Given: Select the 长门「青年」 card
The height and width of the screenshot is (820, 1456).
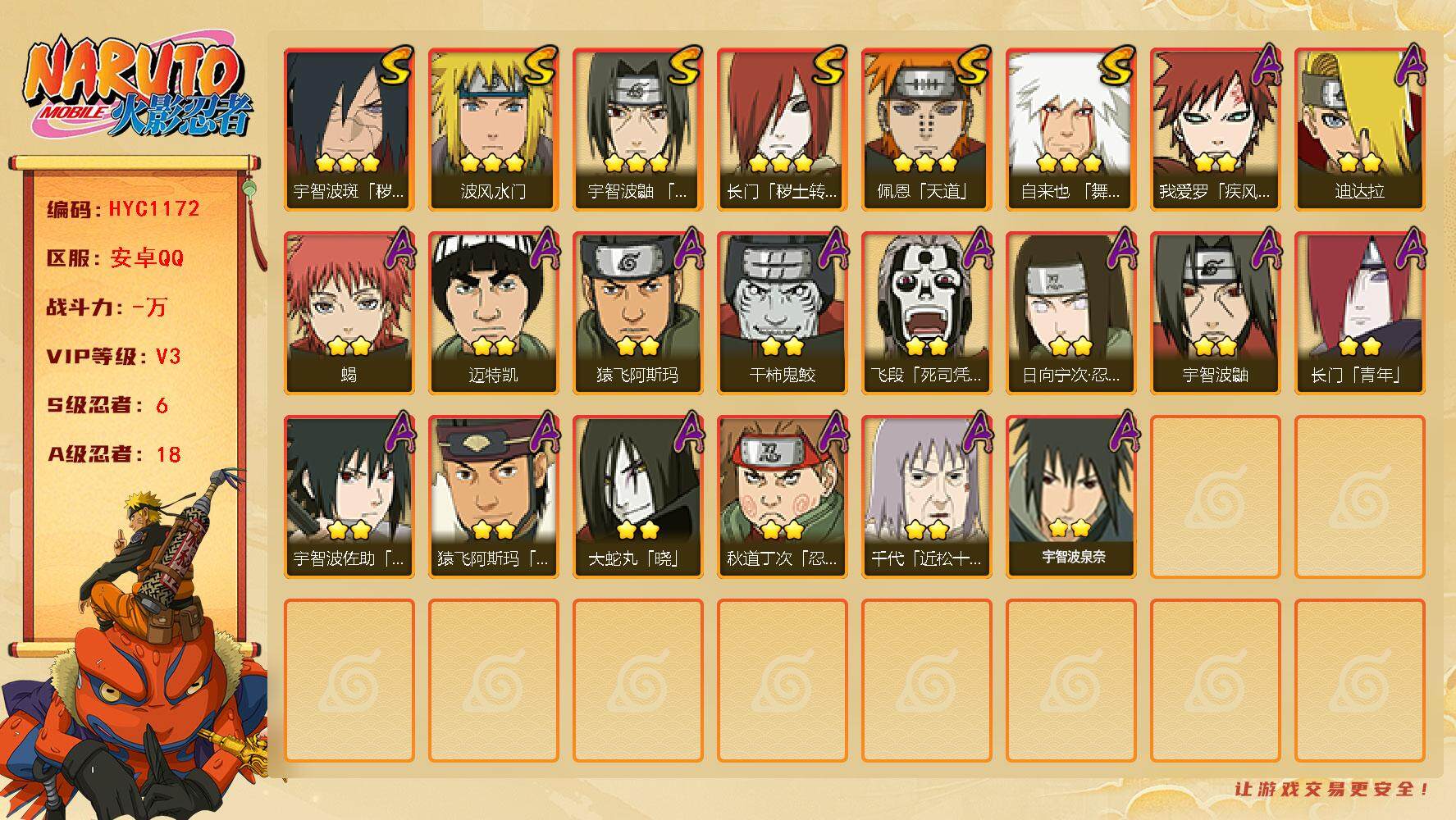Looking at the screenshot, I should [1359, 313].
